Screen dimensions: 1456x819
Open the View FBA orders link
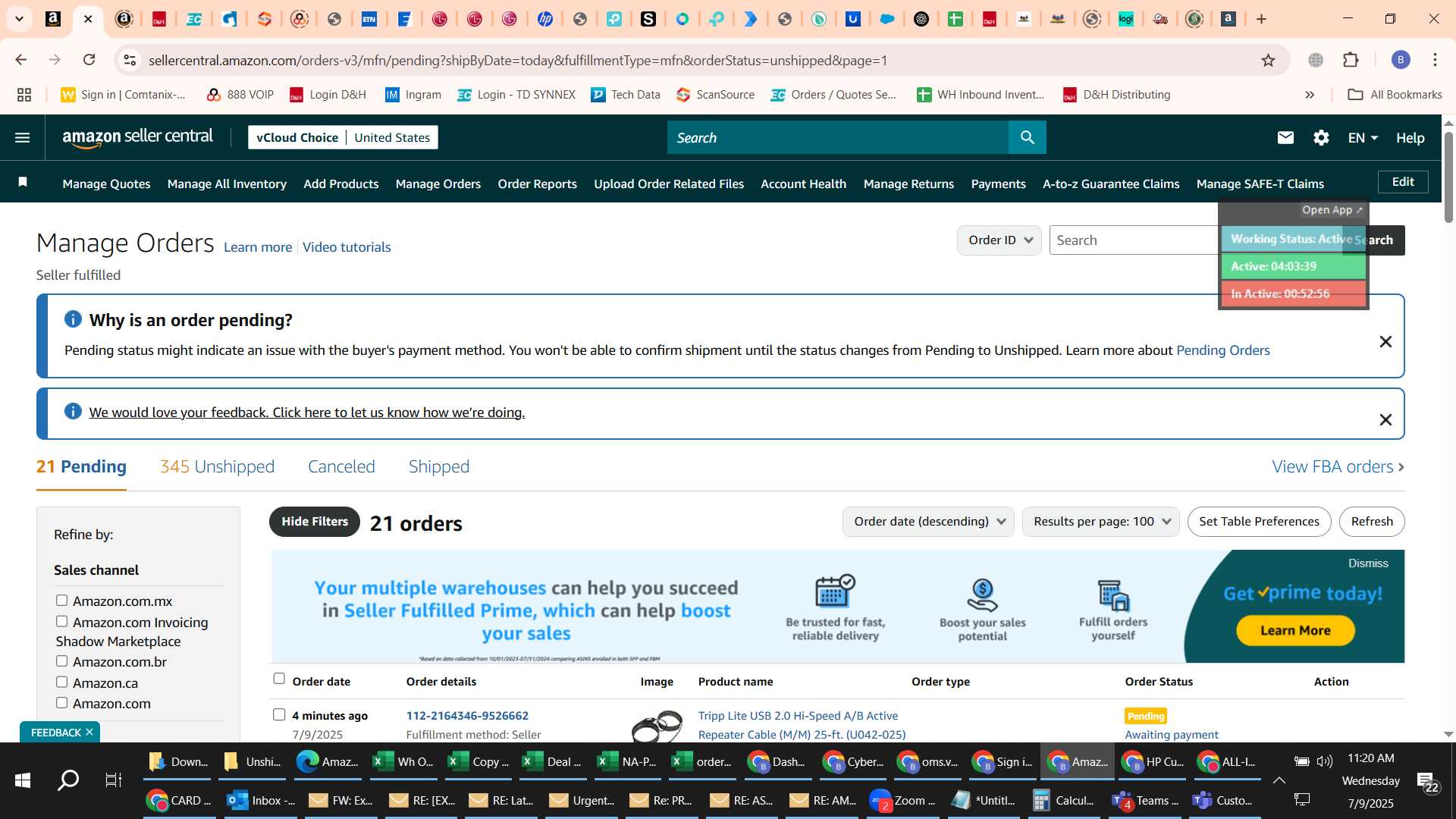pos(1338,466)
